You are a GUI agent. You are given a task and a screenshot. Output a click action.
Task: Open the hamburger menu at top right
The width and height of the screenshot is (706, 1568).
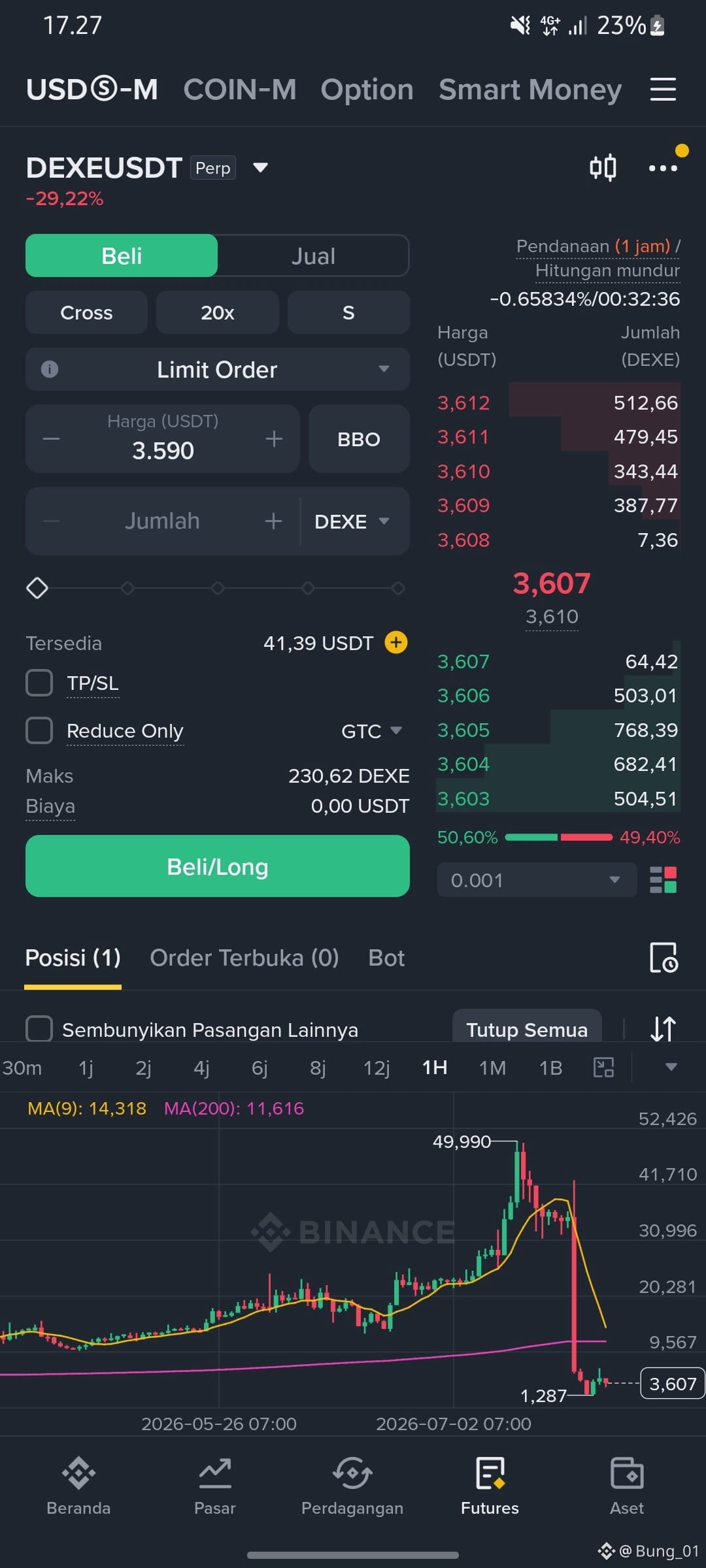tap(663, 90)
